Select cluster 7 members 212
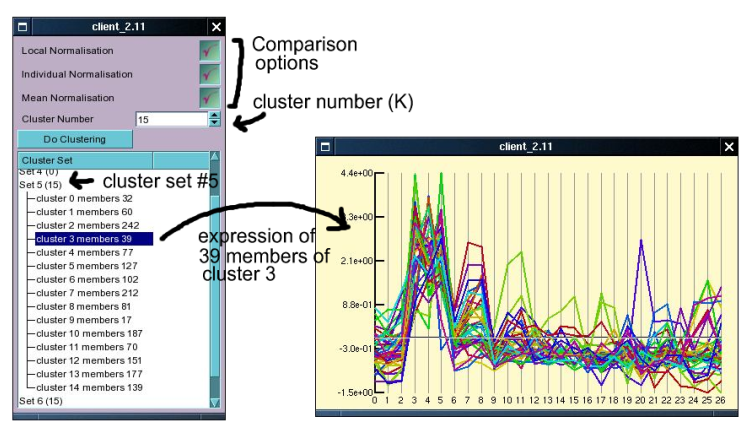 (x=86, y=293)
